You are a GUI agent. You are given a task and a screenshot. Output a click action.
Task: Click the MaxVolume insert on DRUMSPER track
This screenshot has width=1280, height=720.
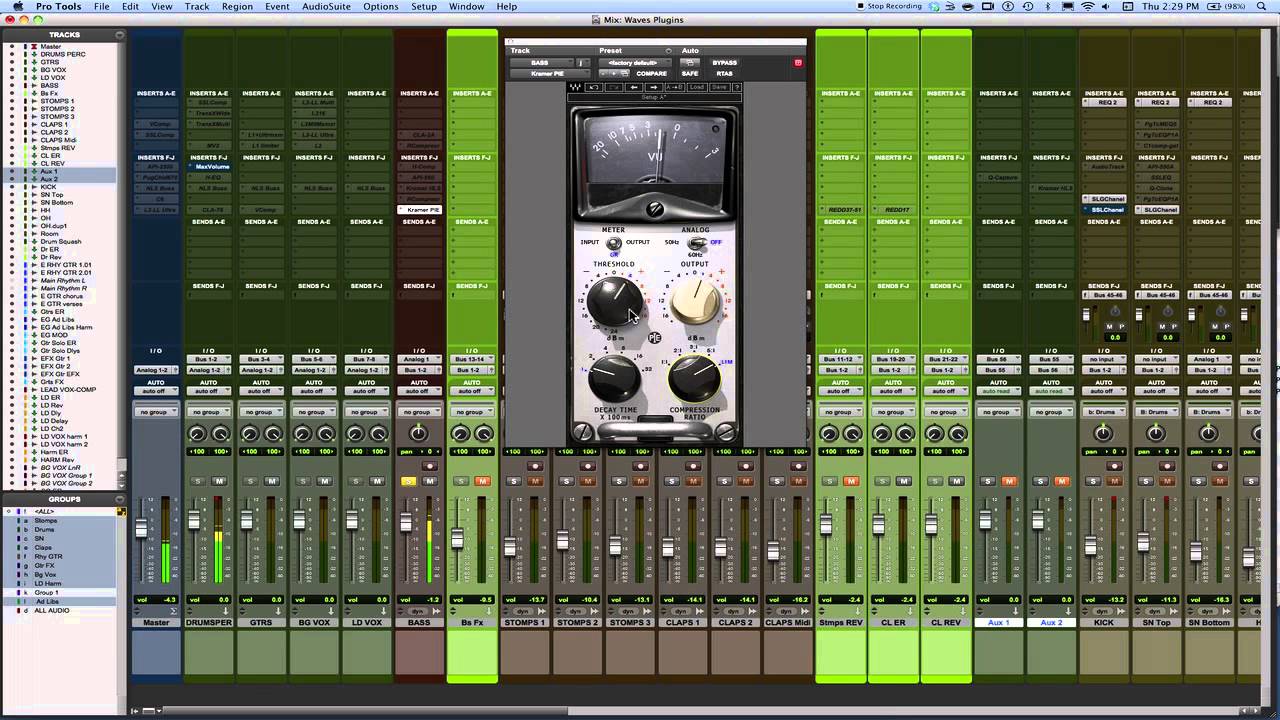(208, 167)
